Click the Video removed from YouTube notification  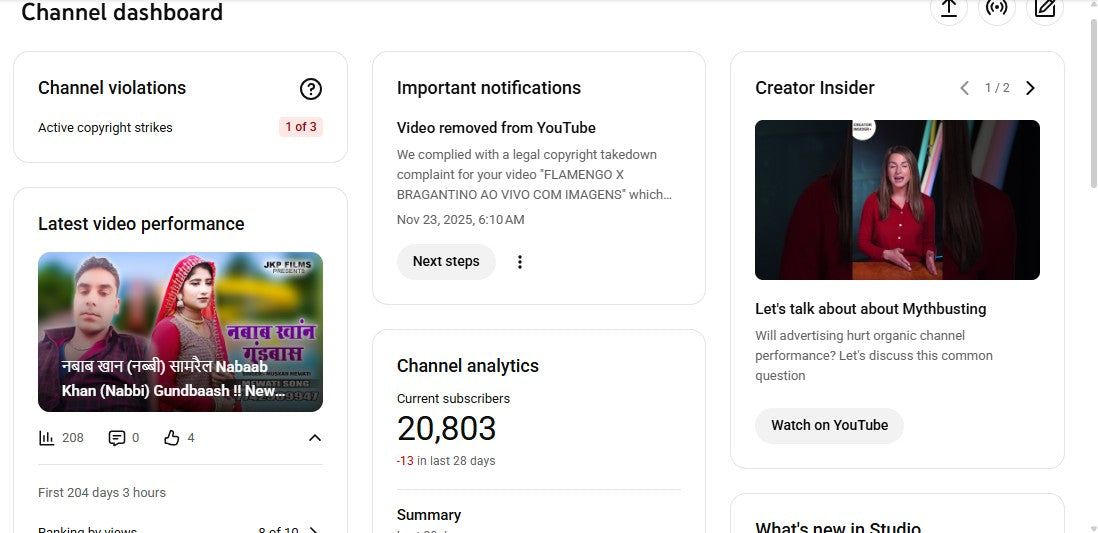[x=496, y=128]
